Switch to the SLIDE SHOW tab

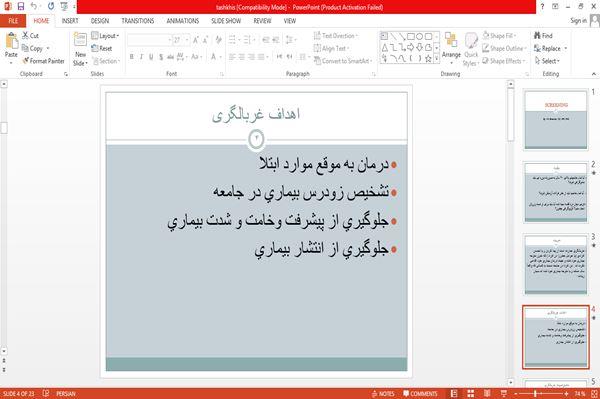tap(226, 21)
